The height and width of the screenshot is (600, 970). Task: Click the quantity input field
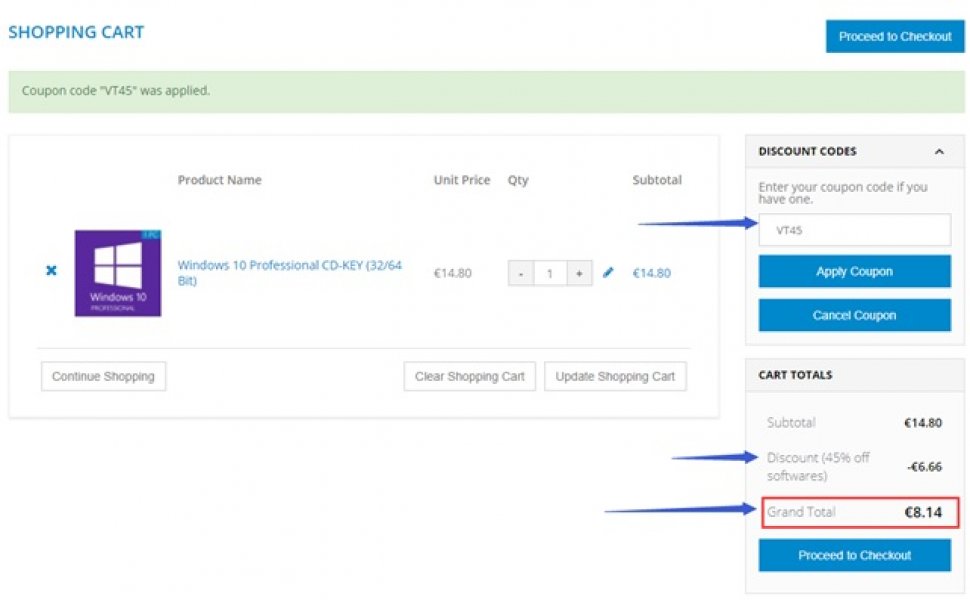tap(550, 273)
